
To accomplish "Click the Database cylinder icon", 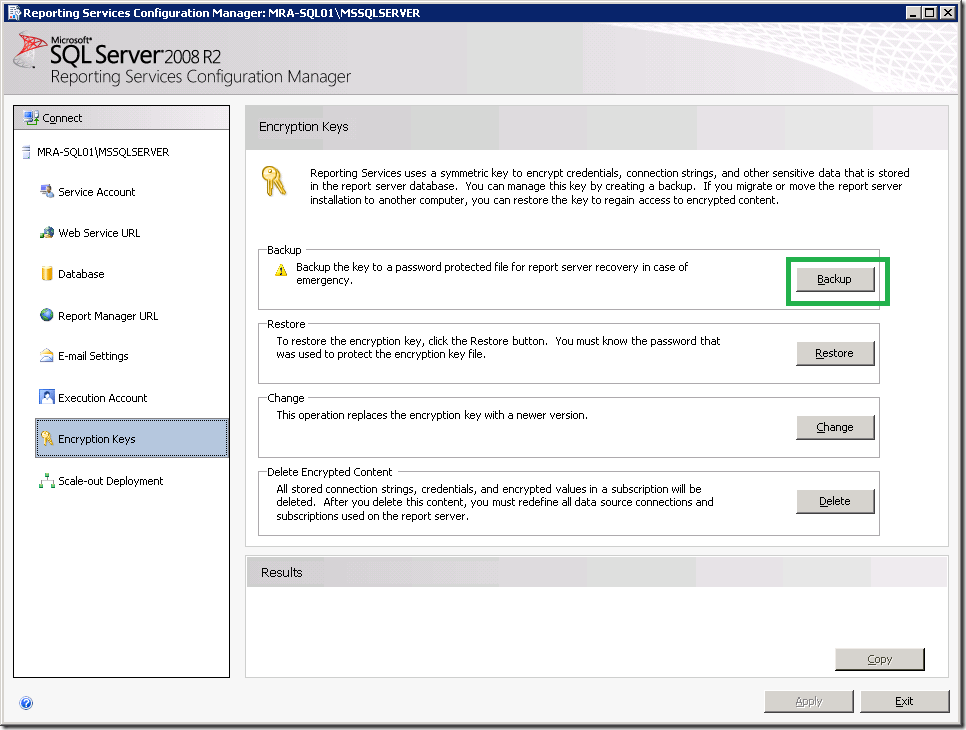I will 46,274.
